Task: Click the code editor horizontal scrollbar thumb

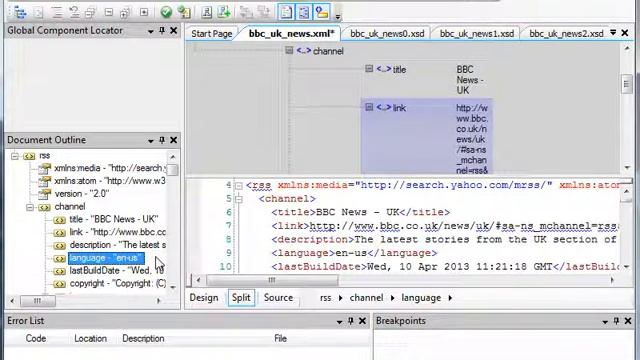Action: pos(272,280)
